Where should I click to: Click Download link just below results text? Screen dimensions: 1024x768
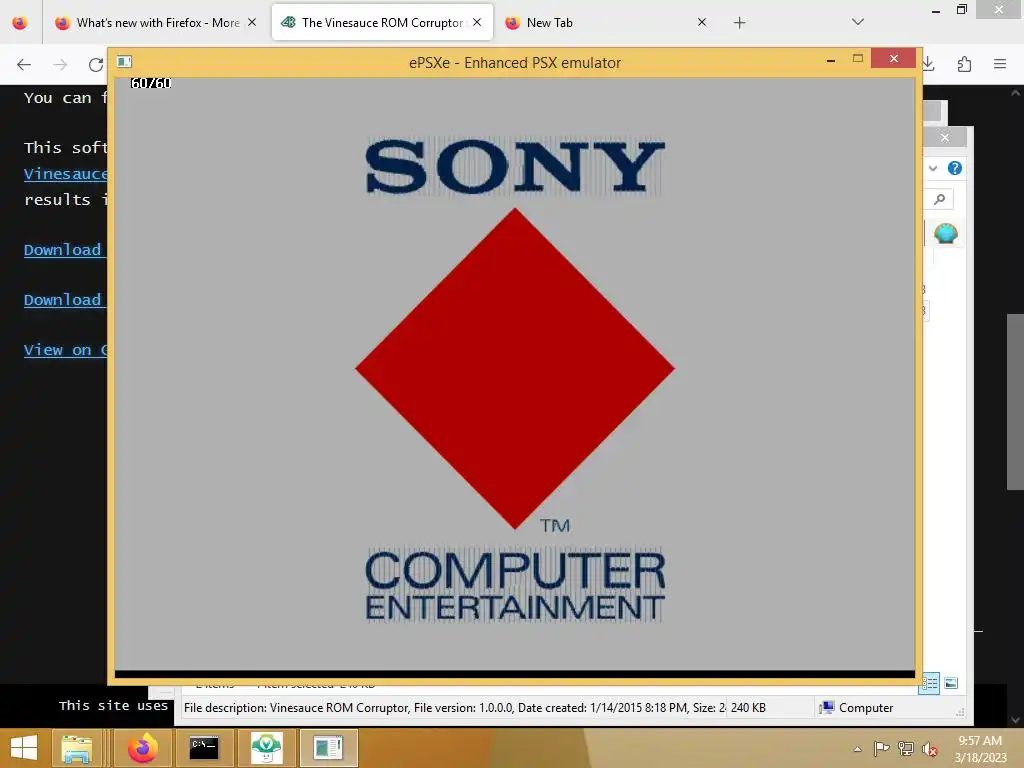(x=65, y=249)
